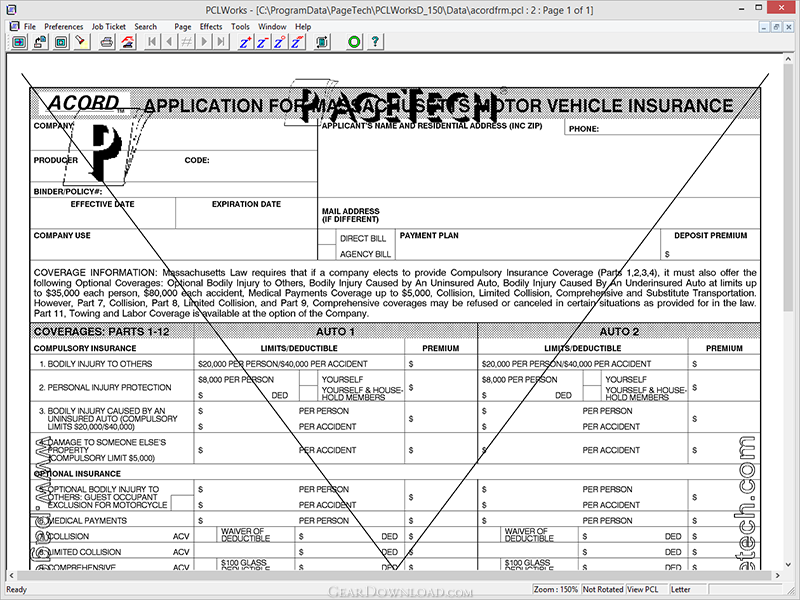Click the previous page arrow
This screenshot has width=800, height=600.
coord(169,42)
